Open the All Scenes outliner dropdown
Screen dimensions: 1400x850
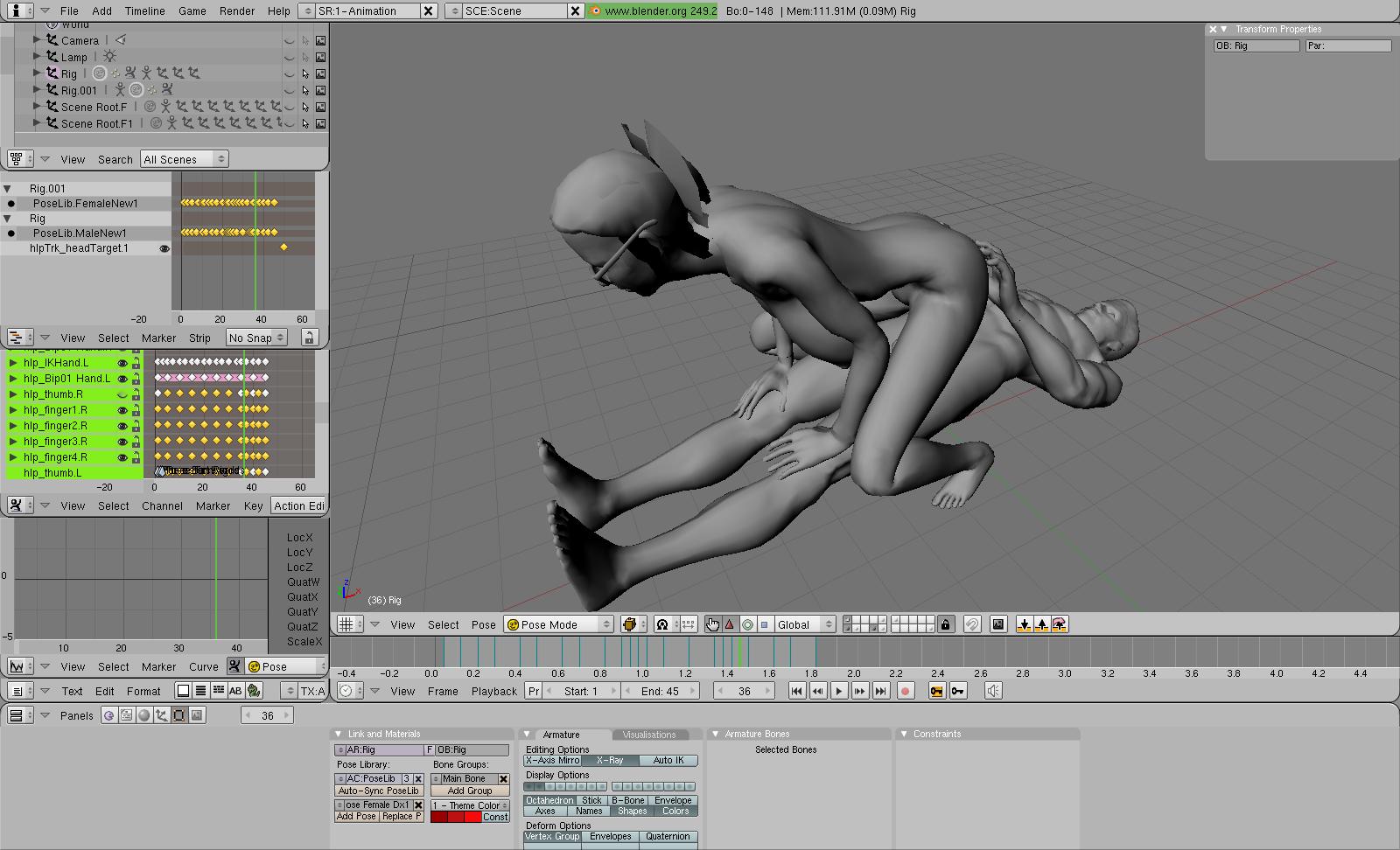pos(185,159)
